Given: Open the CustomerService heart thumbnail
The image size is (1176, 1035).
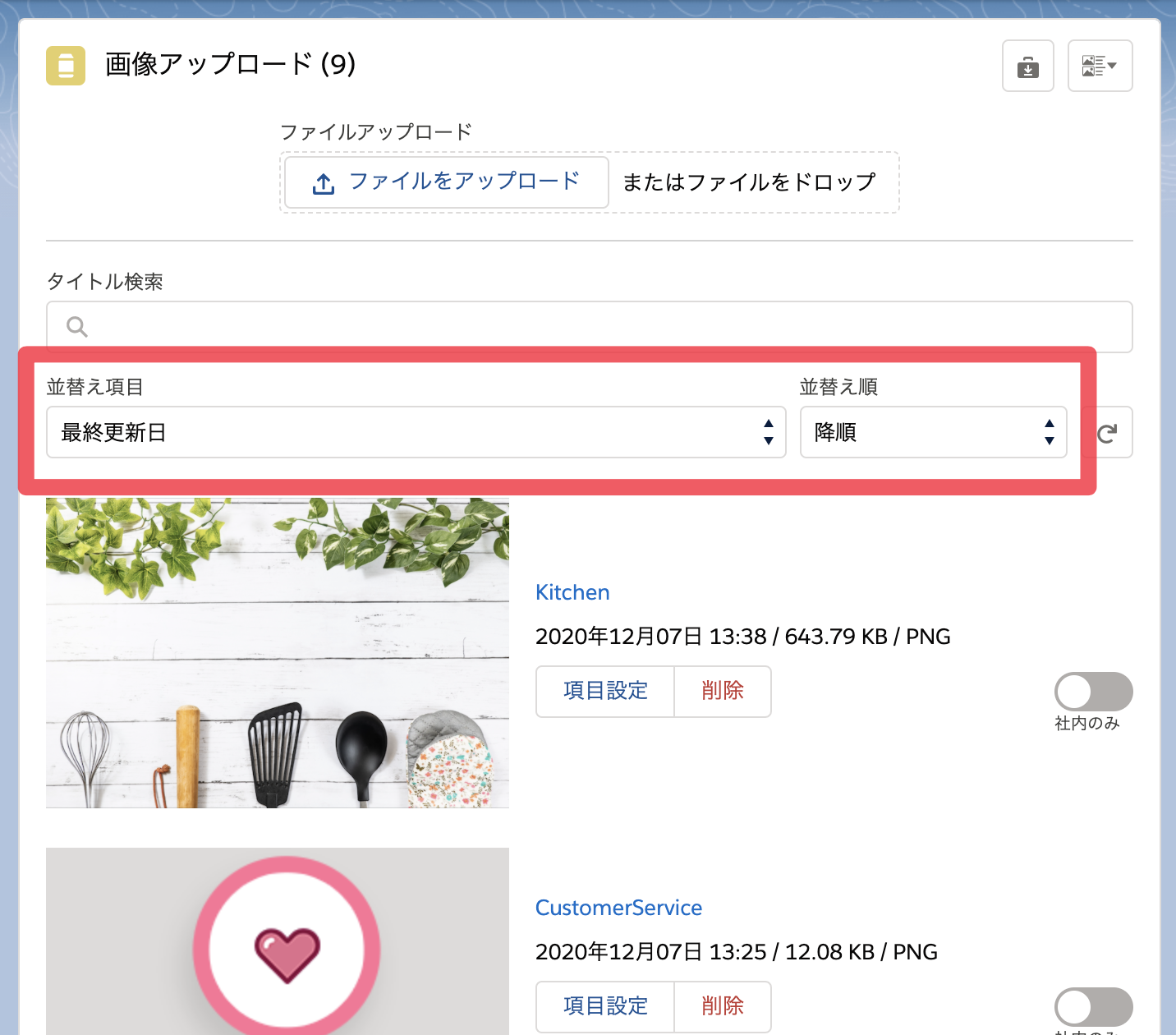Looking at the screenshot, I should click(278, 941).
